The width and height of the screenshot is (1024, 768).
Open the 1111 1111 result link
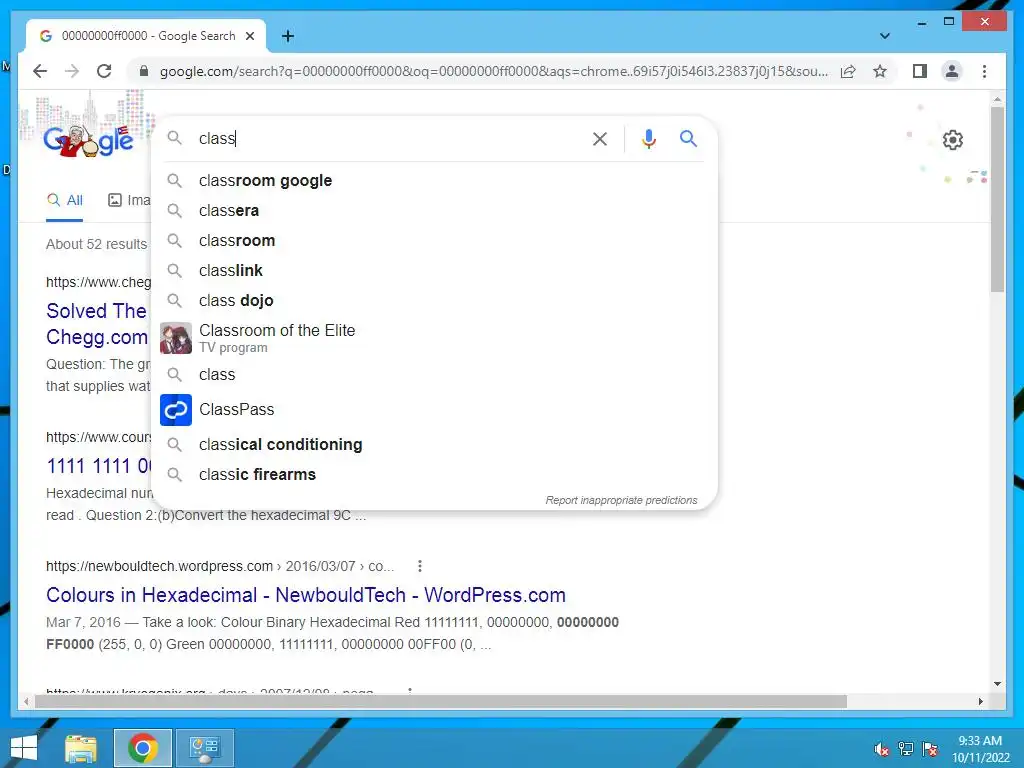point(98,466)
